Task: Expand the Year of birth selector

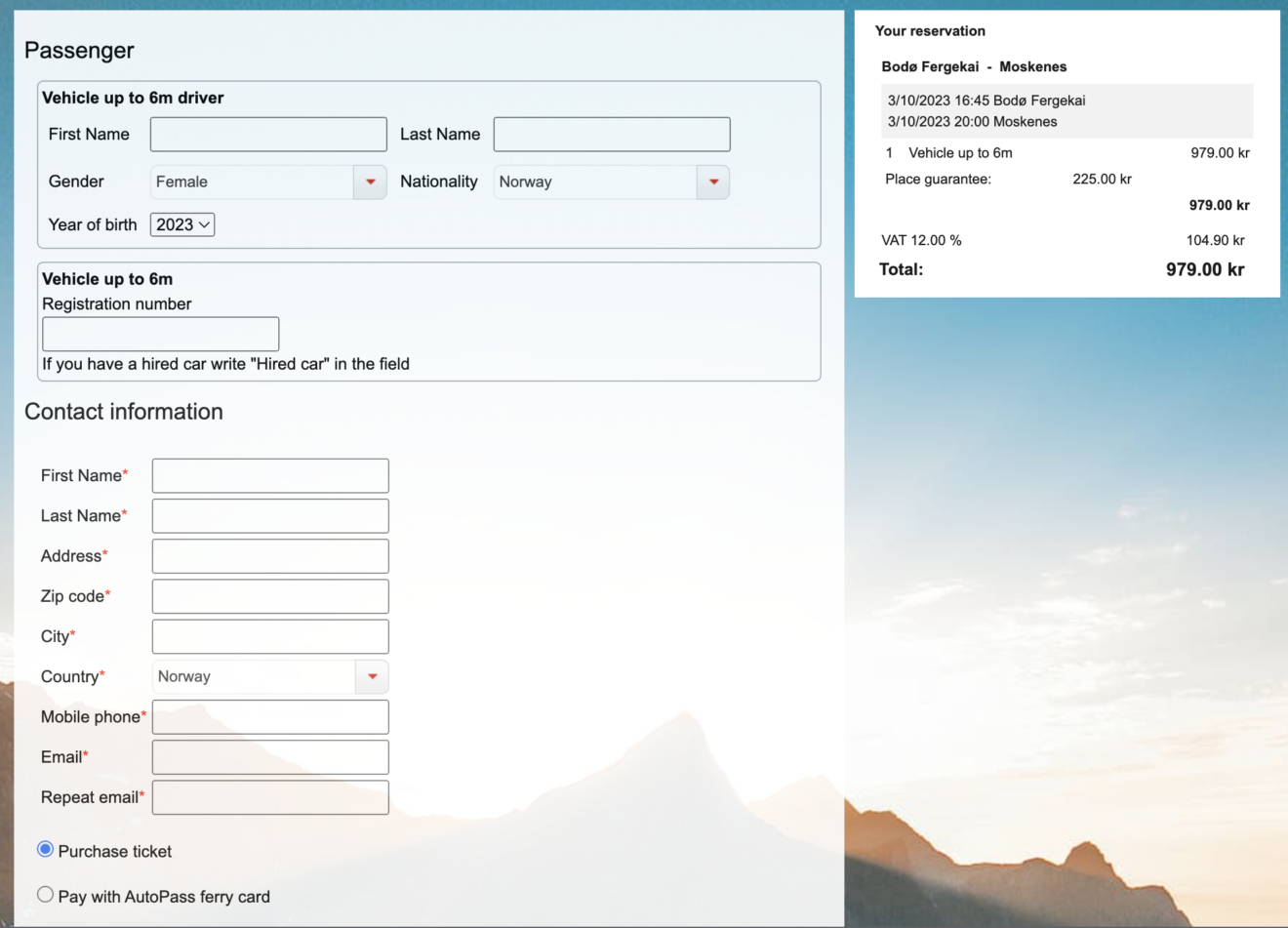Action: coord(182,225)
